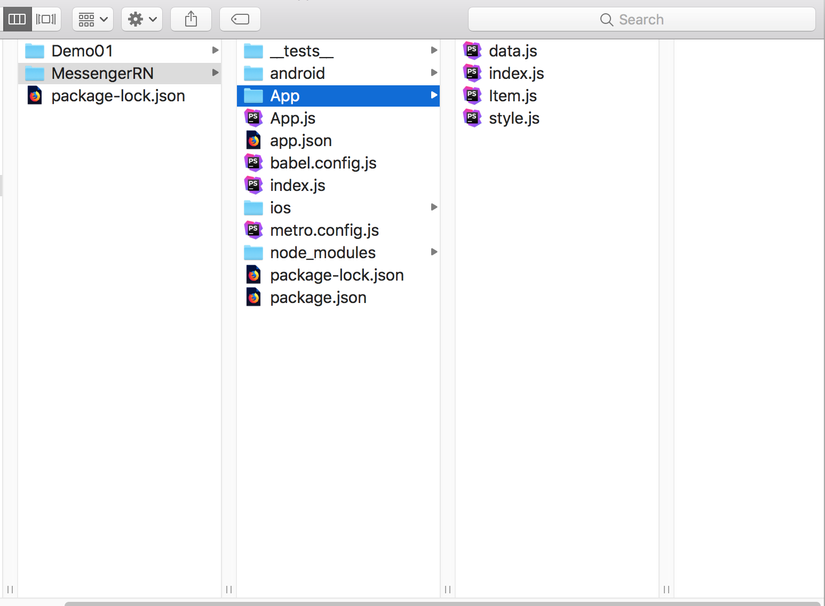Expand the ios folder arrow
Screen dimensions: 825x606
433,207
